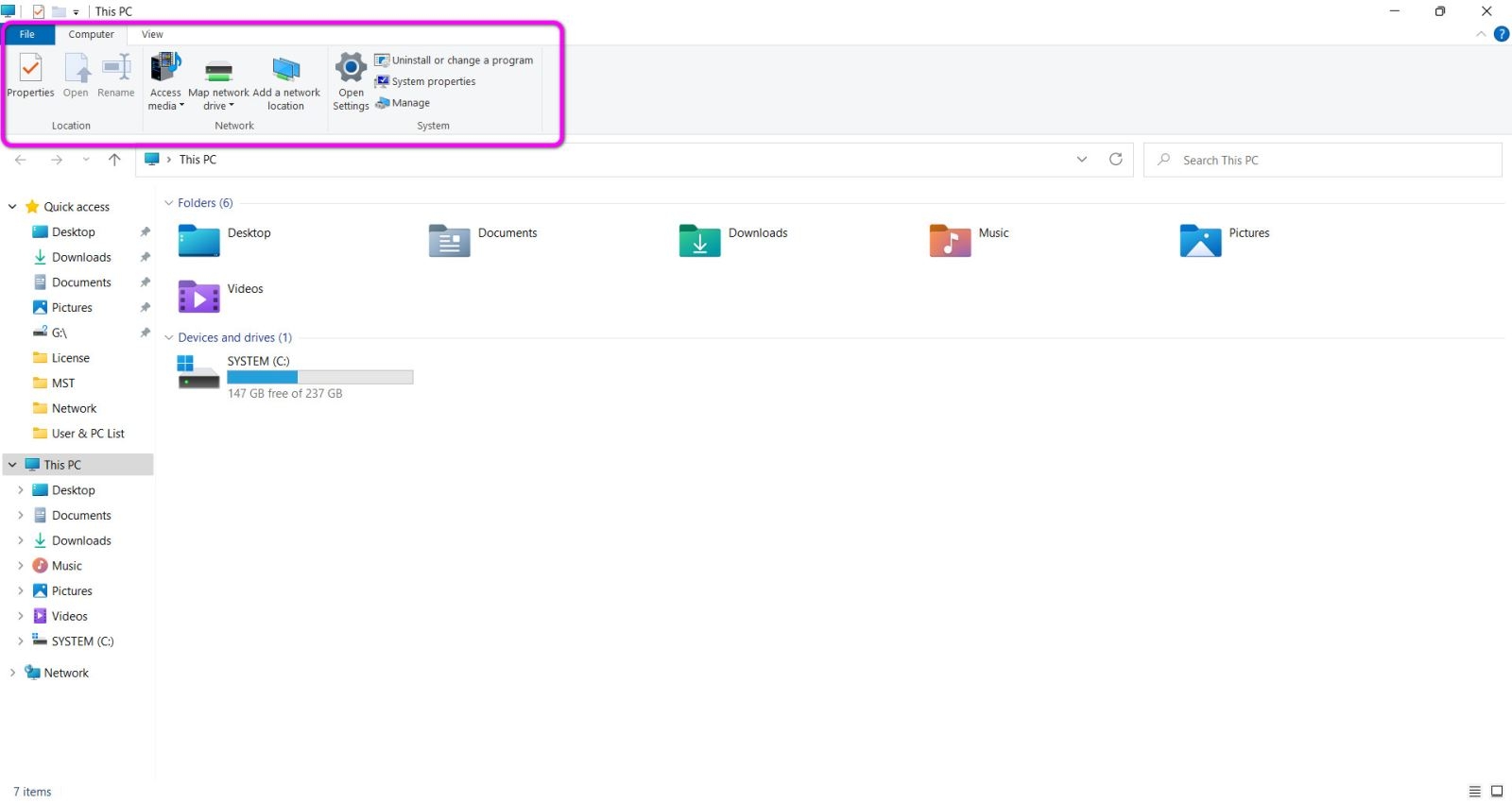Expand Pictures under This PC
Viewport: 1512px width, 803px height.
21,591
